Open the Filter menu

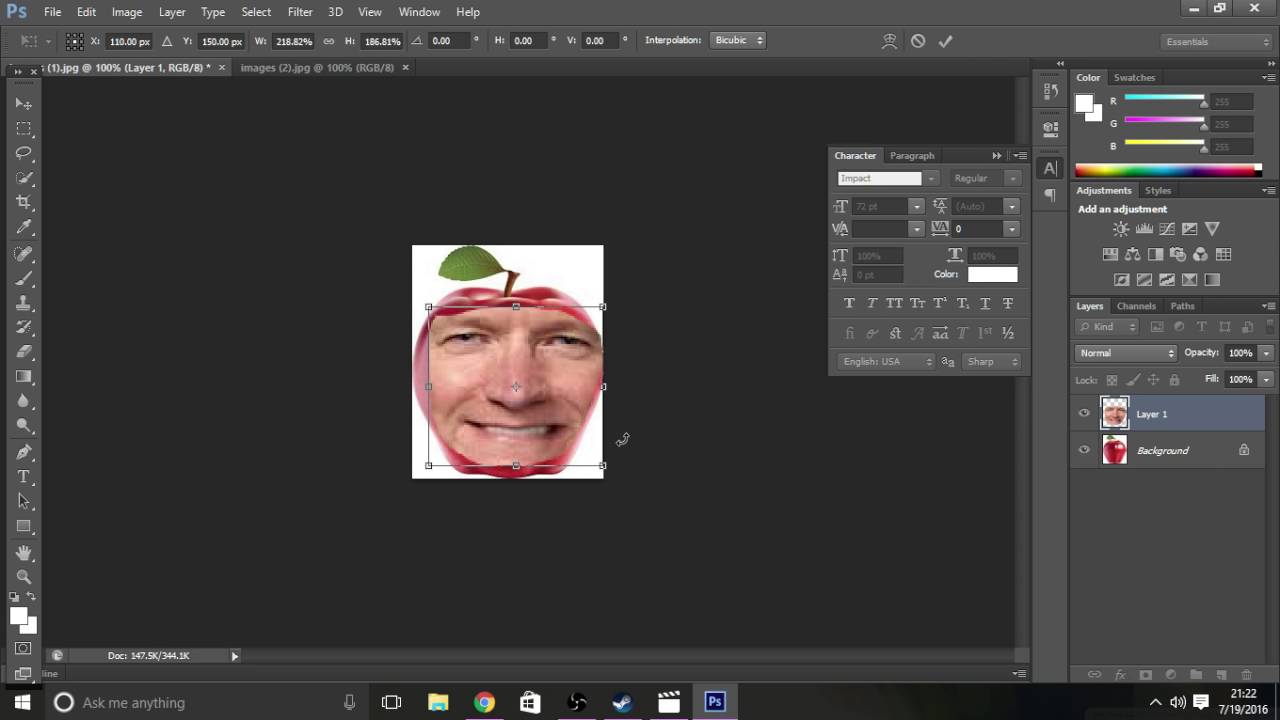(x=300, y=12)
